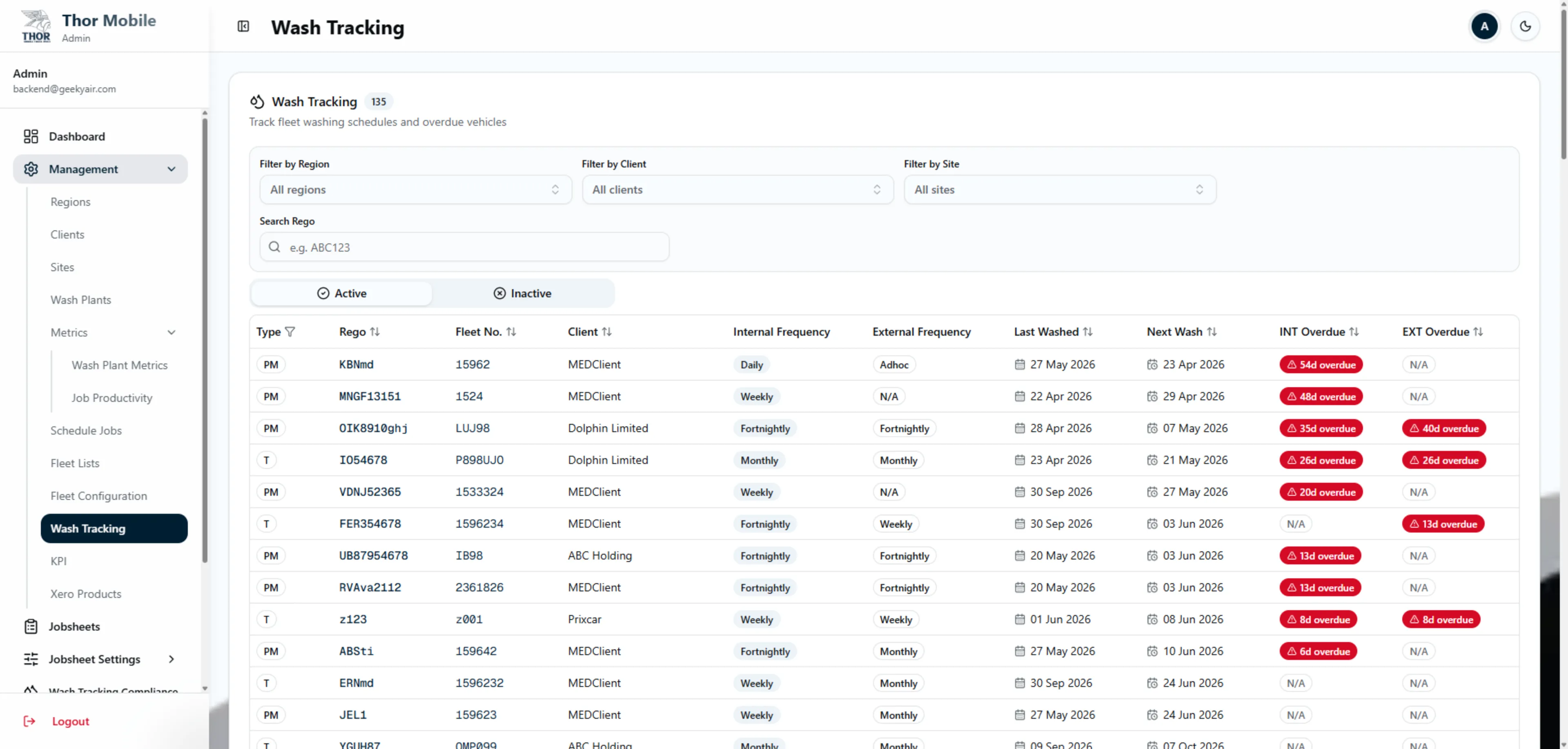Open the Type column filter icon
This screenshot has height=749, width=1568.
290,332
